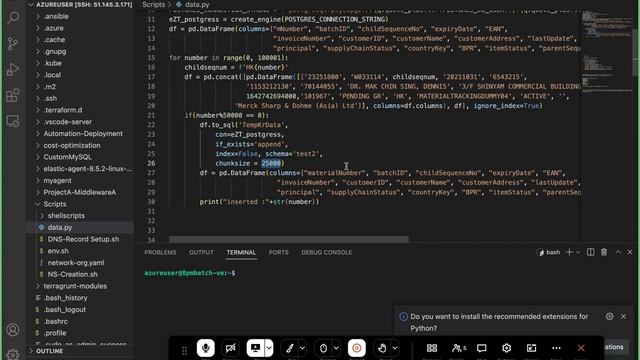Click the editor horizontal scrollbar
The width and height of the screenshot is (640, 360).
(289, 239)
